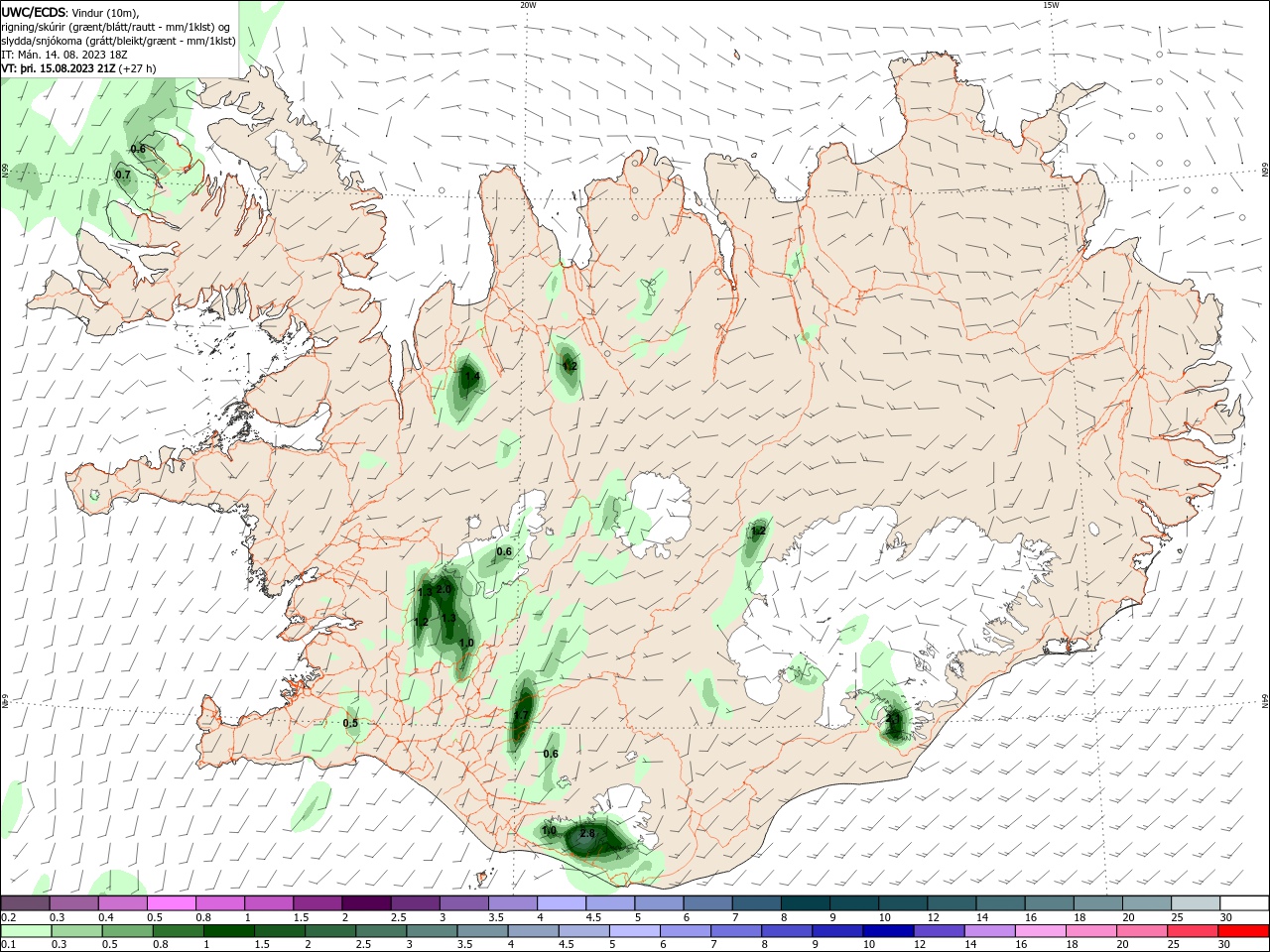Pick the darkest purple 2 snow legend swatch
This screenshot has height=952, width=1270.
click(x=365, y=903)
